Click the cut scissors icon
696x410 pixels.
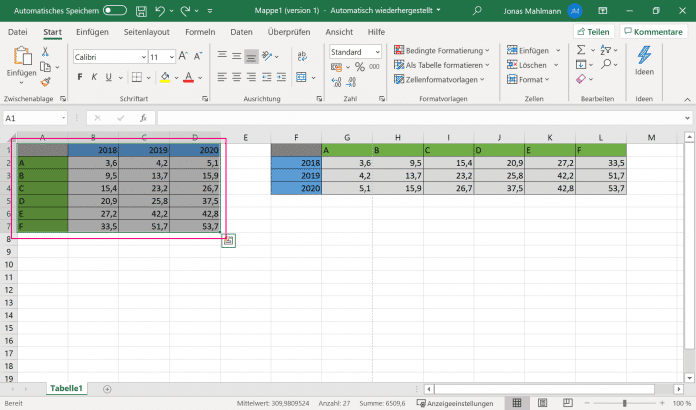click(46, 50)
